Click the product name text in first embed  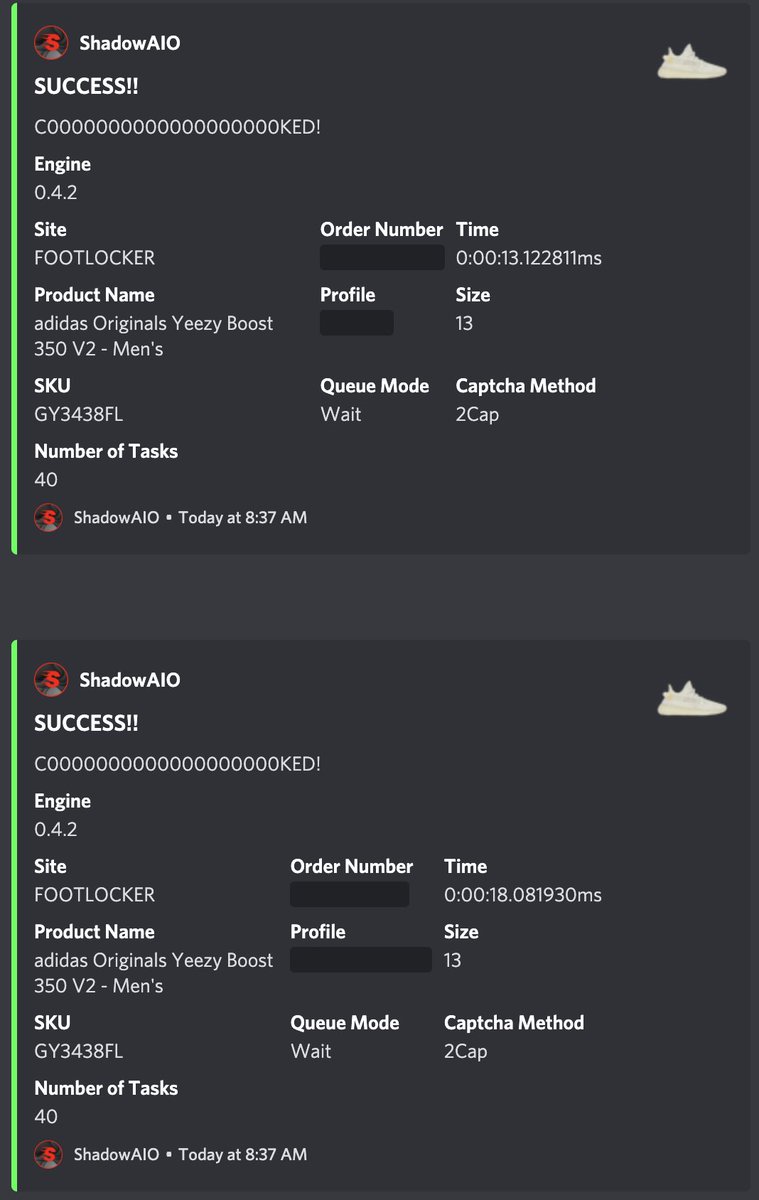pyautogui.click(x=154, y=336)
